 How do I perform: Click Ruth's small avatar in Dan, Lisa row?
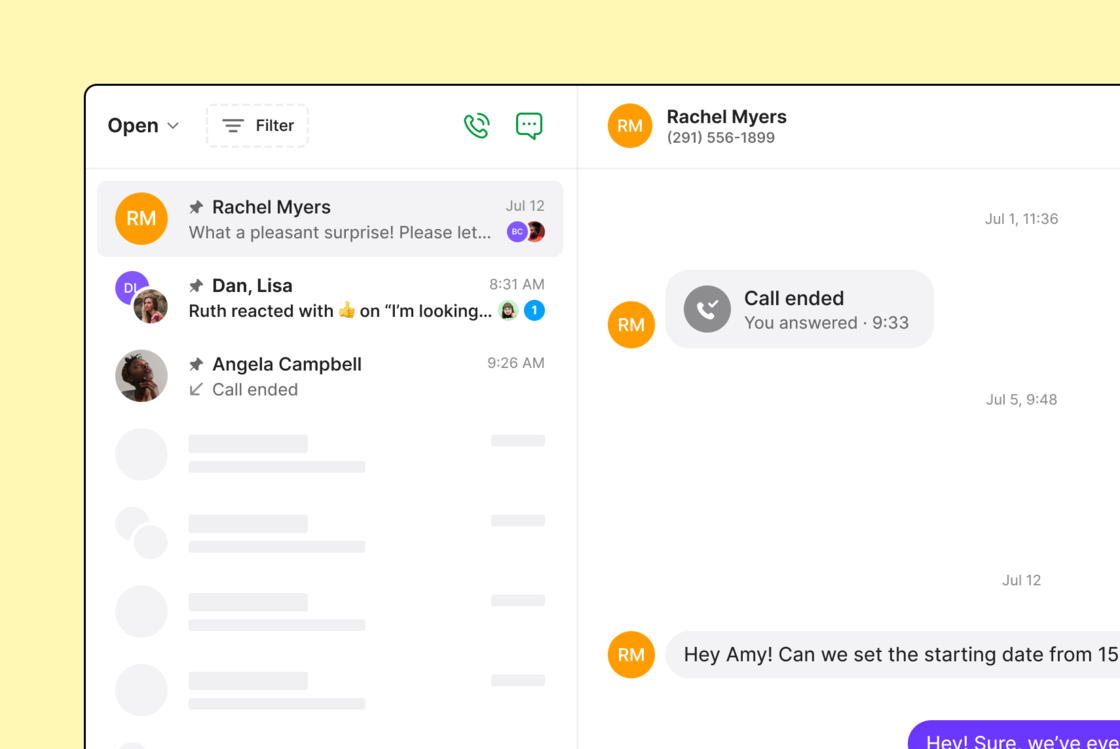click(508, 310)
